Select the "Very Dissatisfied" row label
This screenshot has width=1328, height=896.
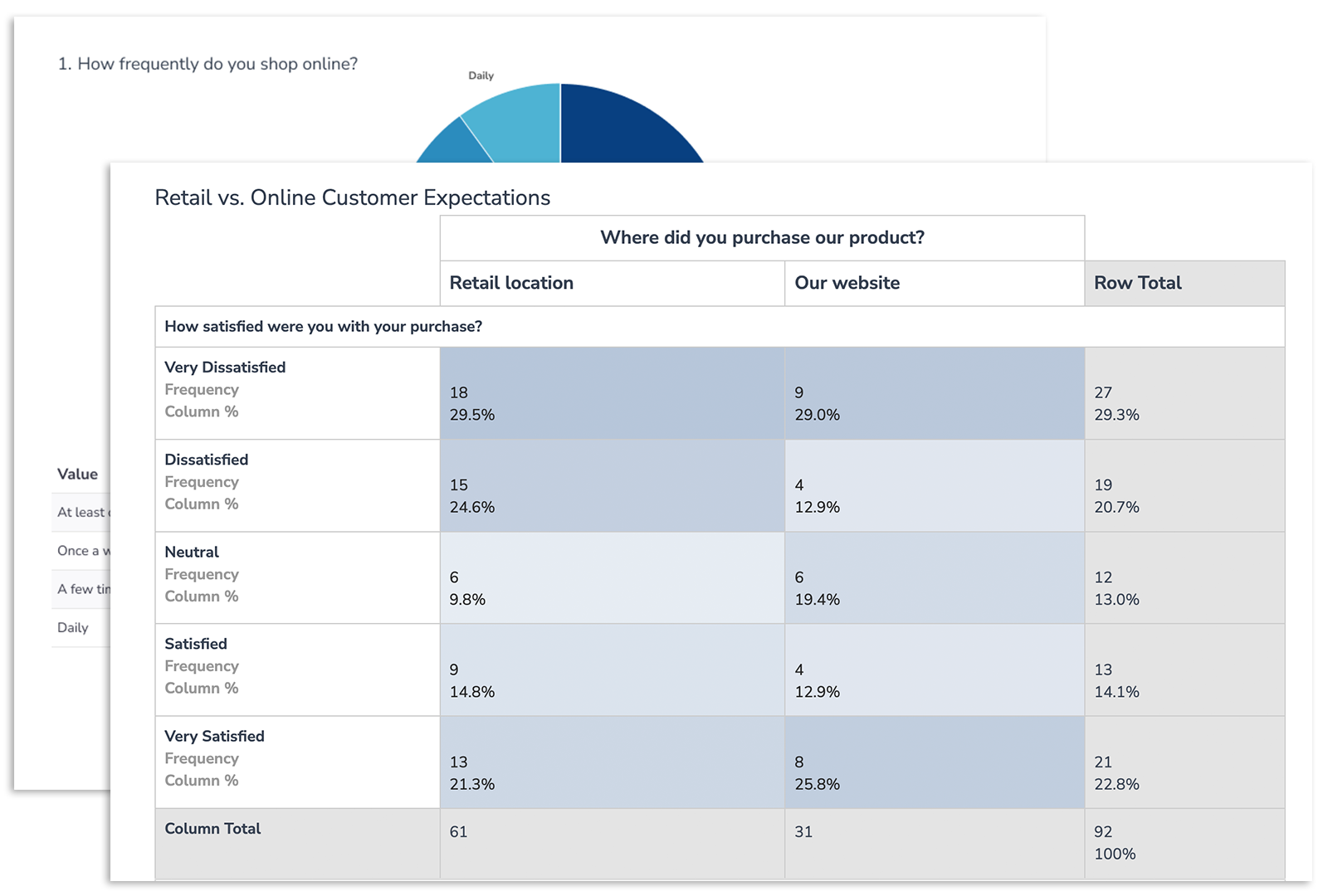click(x=224, y=367)
